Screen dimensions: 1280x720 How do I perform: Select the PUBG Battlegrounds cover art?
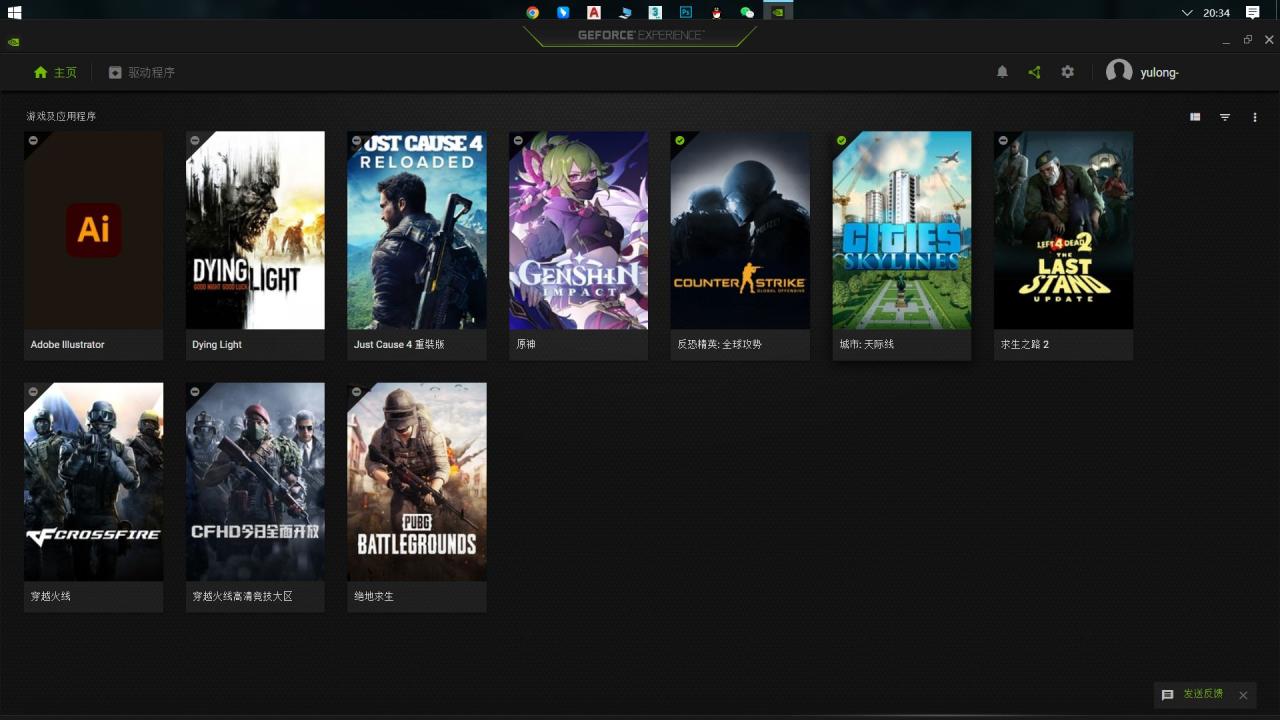pos(417,481)
